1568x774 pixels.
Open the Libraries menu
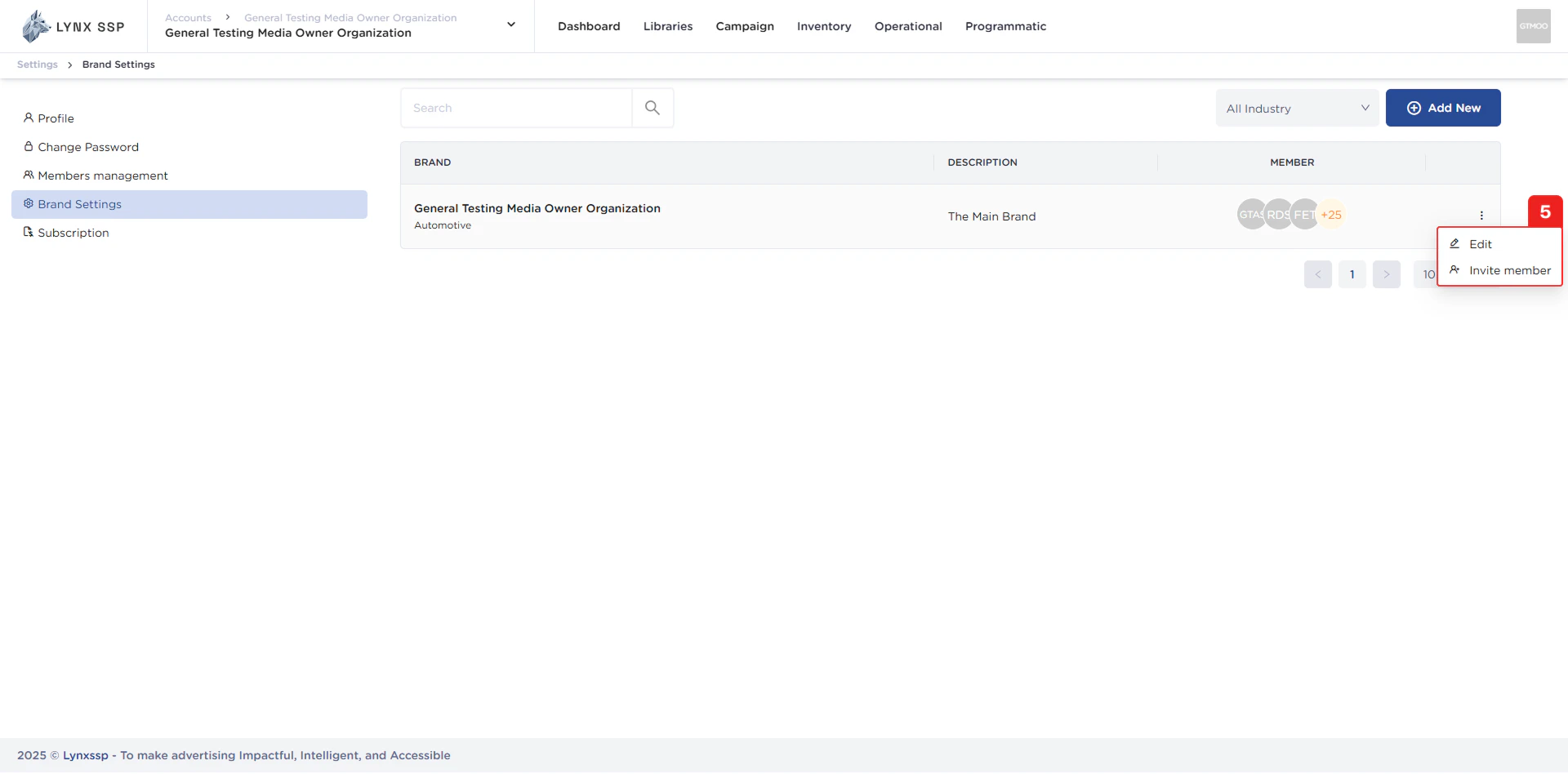click(668, 26)
